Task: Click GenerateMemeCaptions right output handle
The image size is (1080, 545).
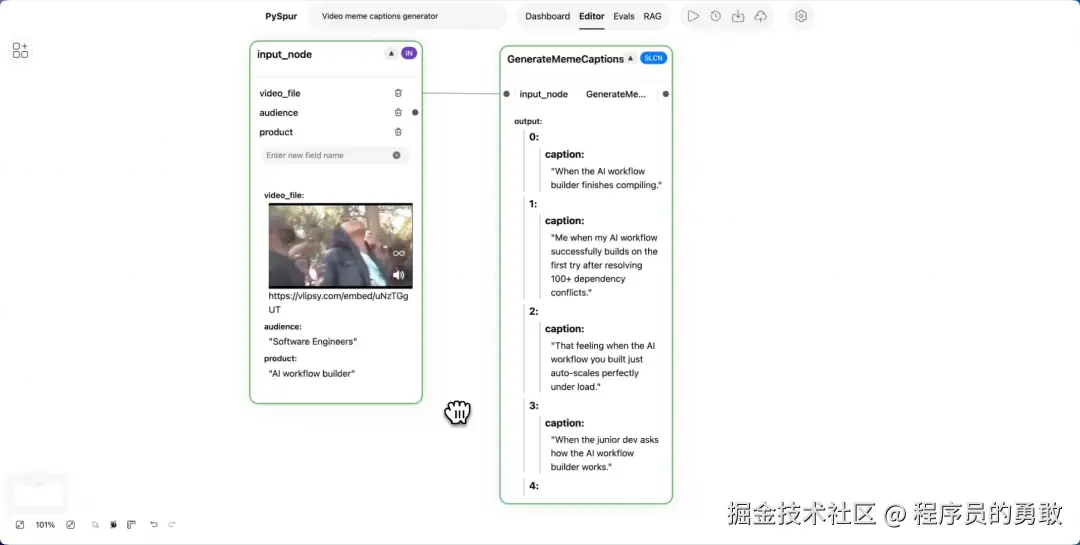Action: click(x=665, y=94)
